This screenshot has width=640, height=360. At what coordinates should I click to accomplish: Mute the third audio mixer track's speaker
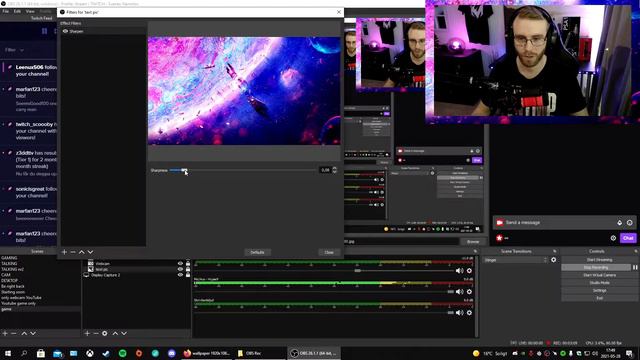(x=460, y=312)
